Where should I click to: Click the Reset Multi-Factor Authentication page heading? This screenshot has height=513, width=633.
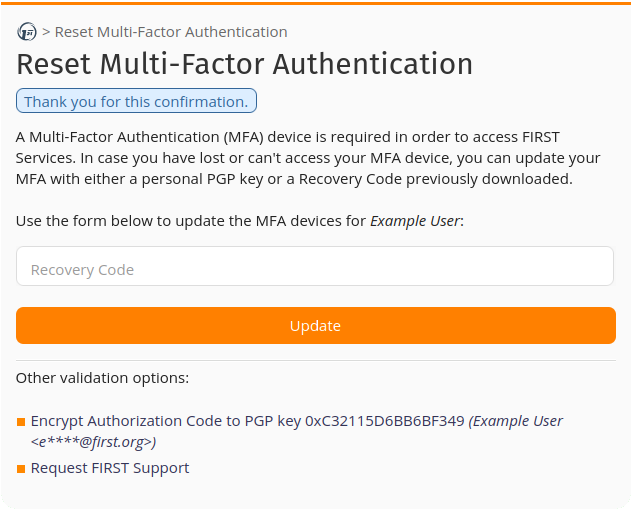245,64
